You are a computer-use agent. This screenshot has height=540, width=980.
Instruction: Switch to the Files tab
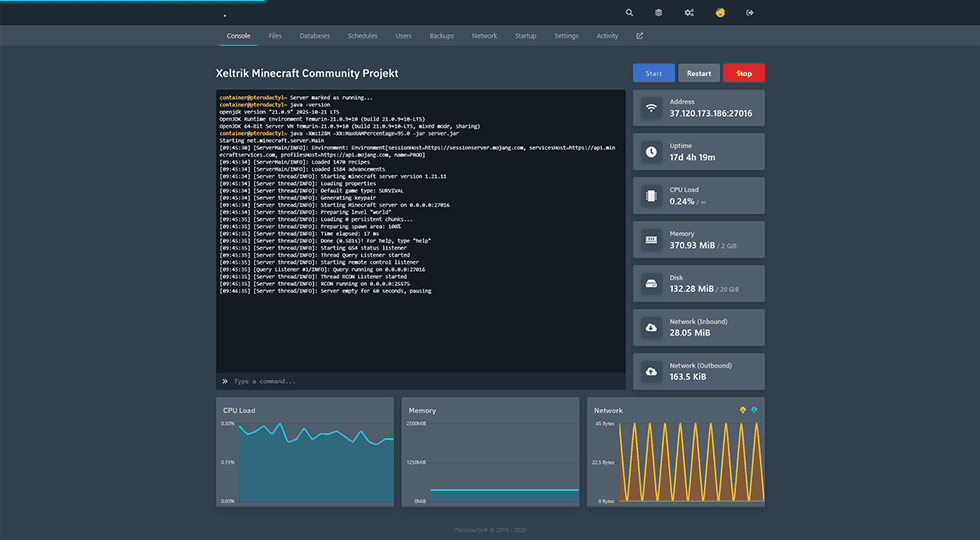click(x=275, y=36)
